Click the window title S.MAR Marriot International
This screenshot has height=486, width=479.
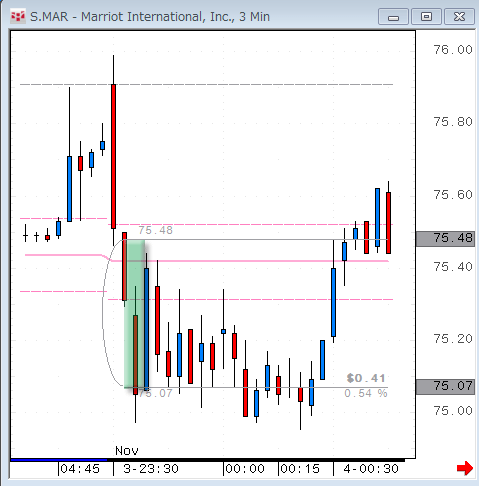click(150, 17)
